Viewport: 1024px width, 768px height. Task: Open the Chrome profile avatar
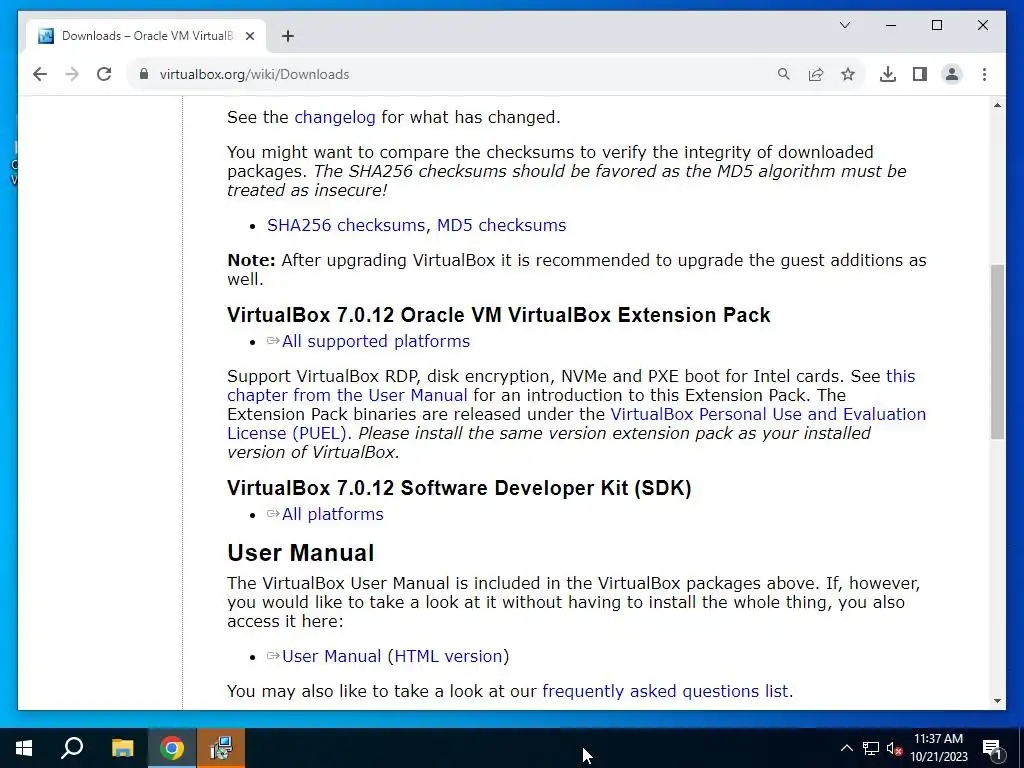(952, 74)
